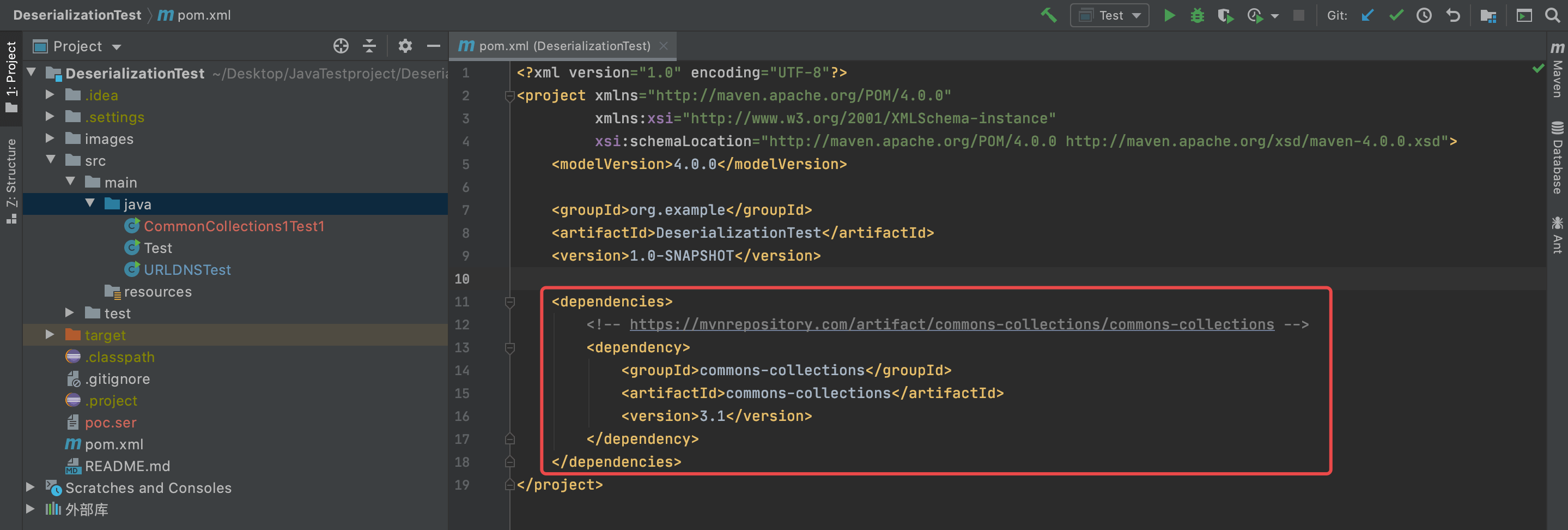The image size is (1568, 530).
Task: Collapse all project tree nodes icon
Action: click(x=369, y=46)
